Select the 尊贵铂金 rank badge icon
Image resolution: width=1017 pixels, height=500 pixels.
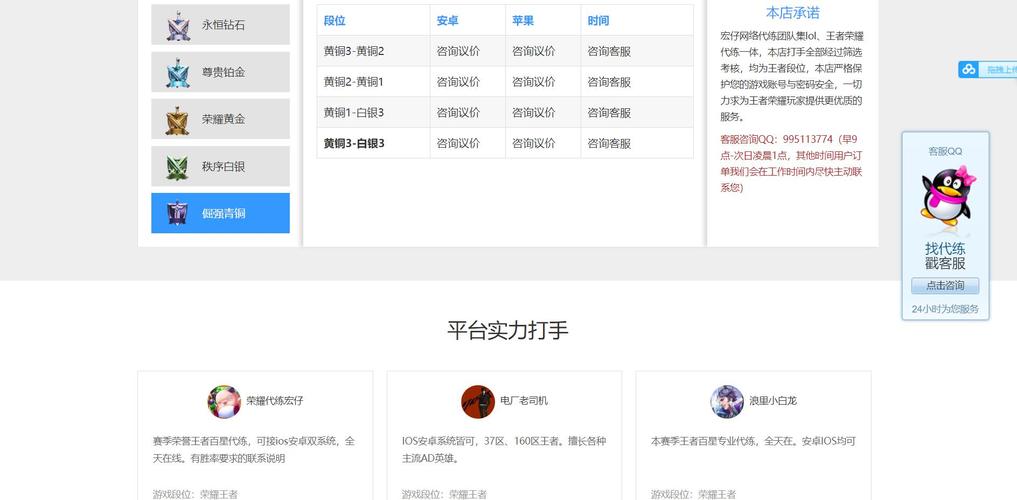coord(178,72)
